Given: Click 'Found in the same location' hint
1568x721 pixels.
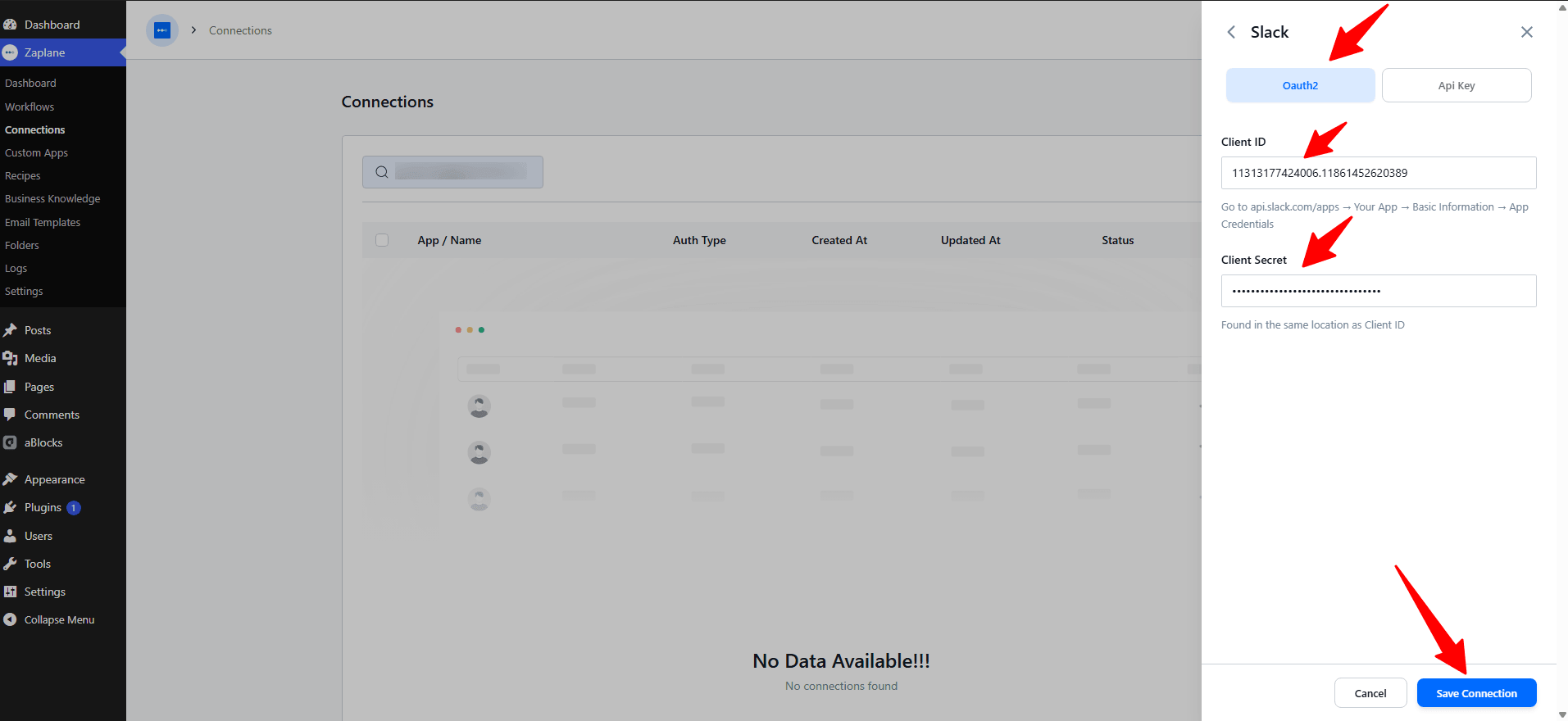Looking at the screenshot, I should click(1313, 325).
